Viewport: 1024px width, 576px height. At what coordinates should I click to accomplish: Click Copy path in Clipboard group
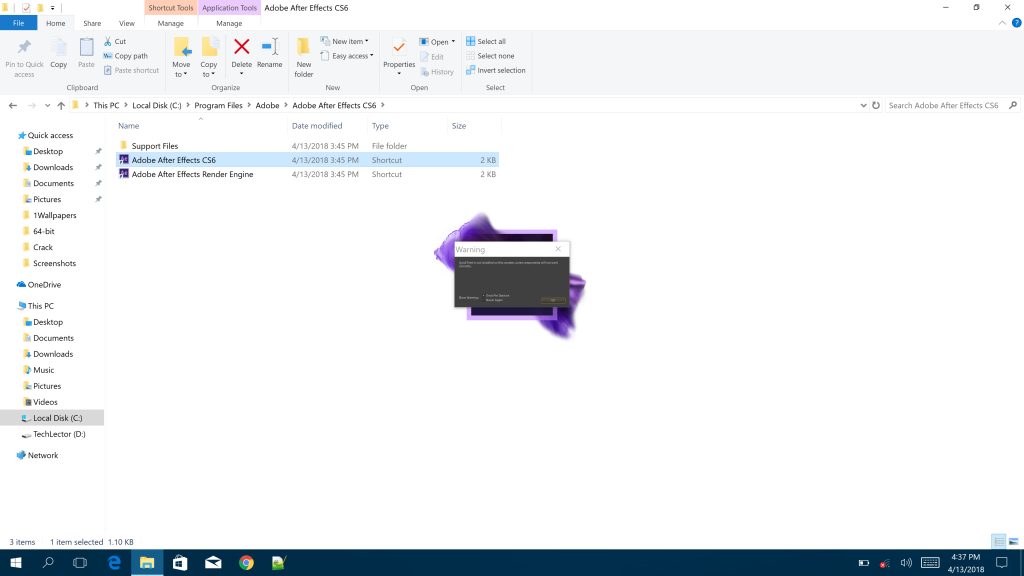coord(125,56)
